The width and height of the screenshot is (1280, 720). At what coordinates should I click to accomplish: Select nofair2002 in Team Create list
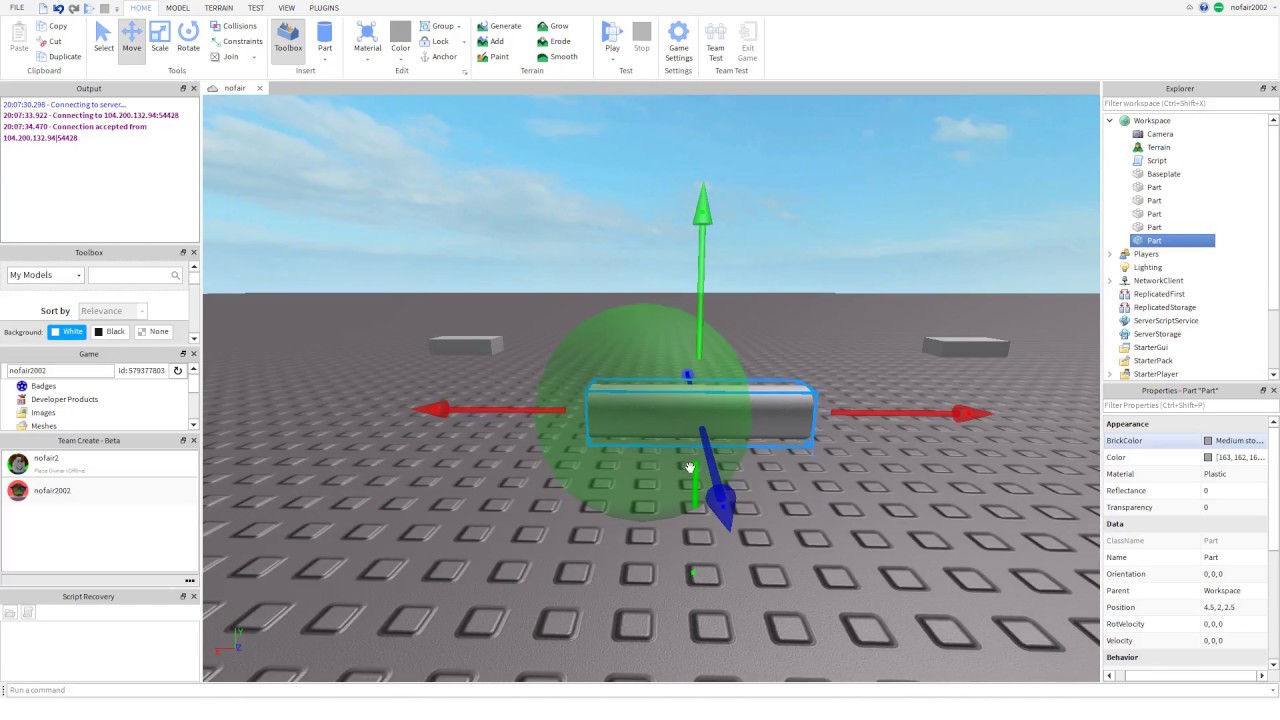[x=100, y=491]
